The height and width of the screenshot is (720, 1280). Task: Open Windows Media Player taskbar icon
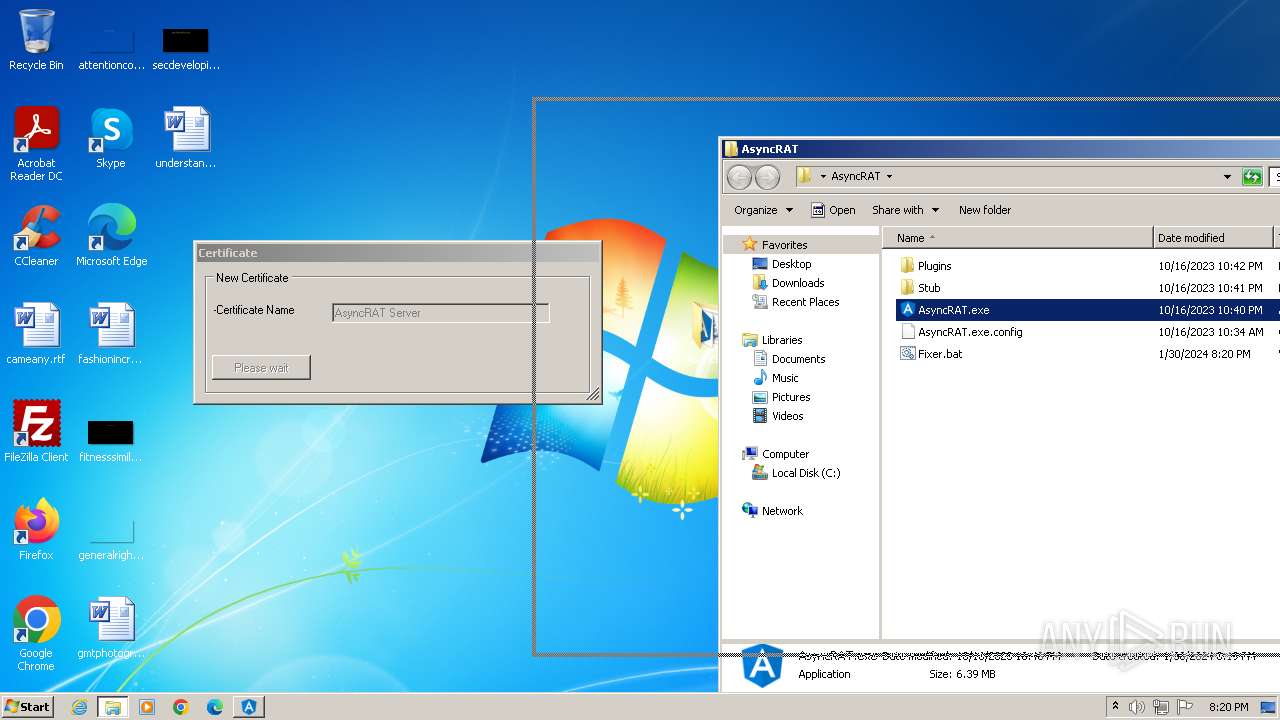(x=147, y=707)
